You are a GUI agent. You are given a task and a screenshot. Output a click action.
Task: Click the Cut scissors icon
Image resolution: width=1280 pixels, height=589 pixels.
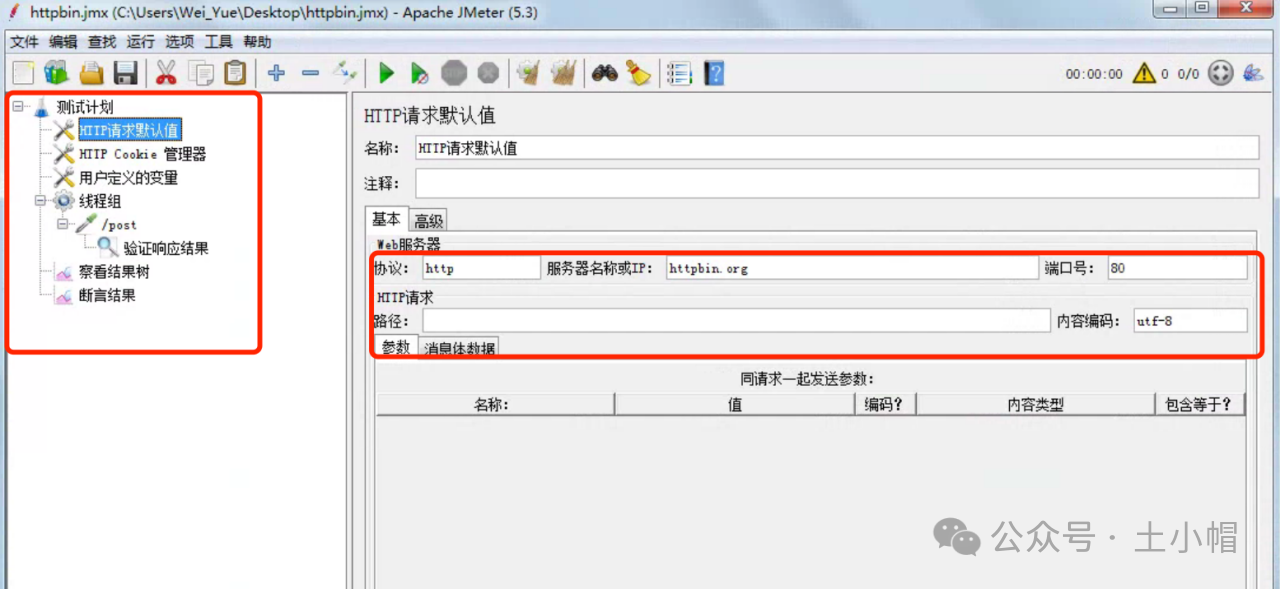(x=166, y=73)
